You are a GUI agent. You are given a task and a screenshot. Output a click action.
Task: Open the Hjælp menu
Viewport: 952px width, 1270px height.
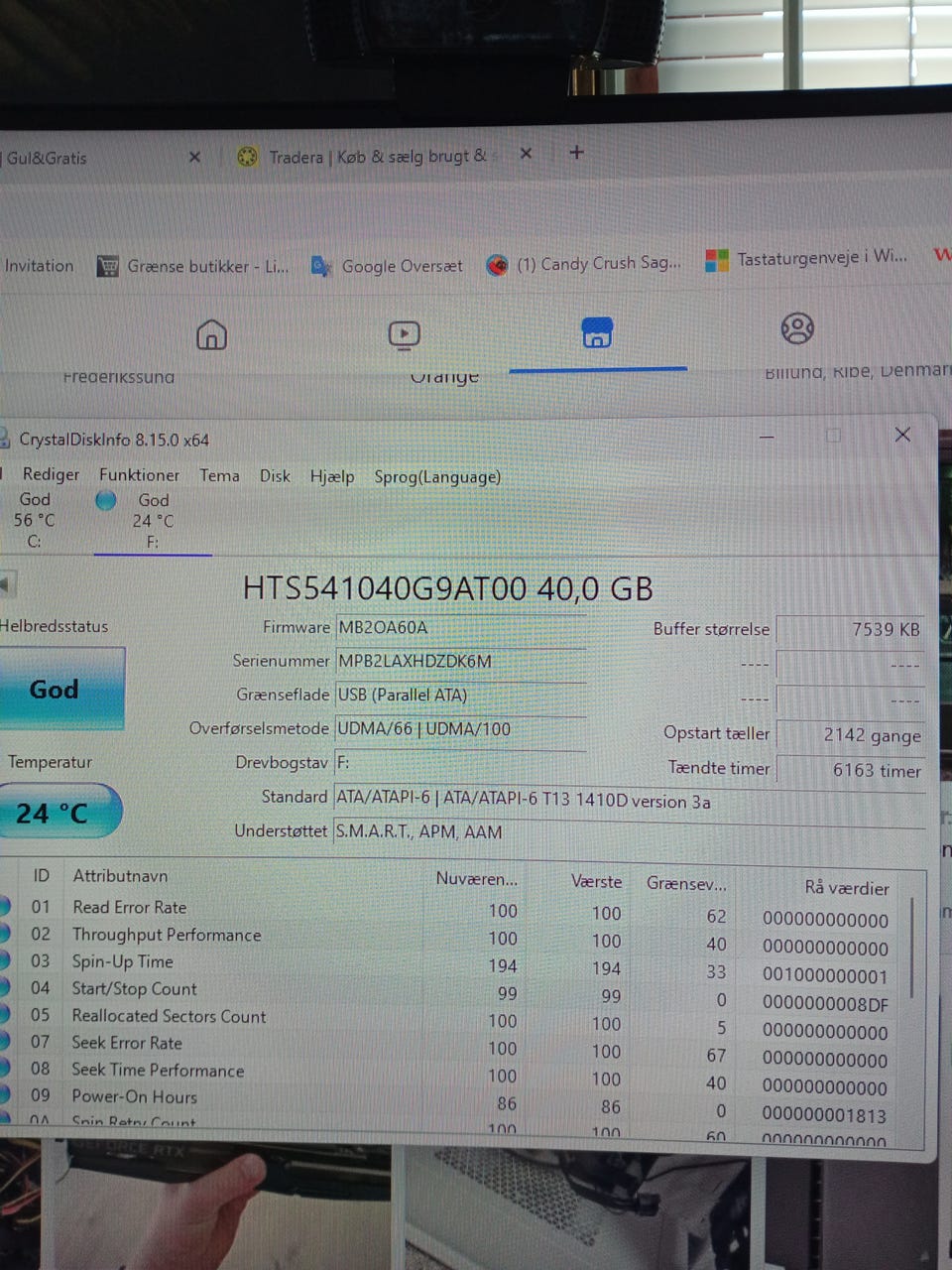[x=331, y=476]
